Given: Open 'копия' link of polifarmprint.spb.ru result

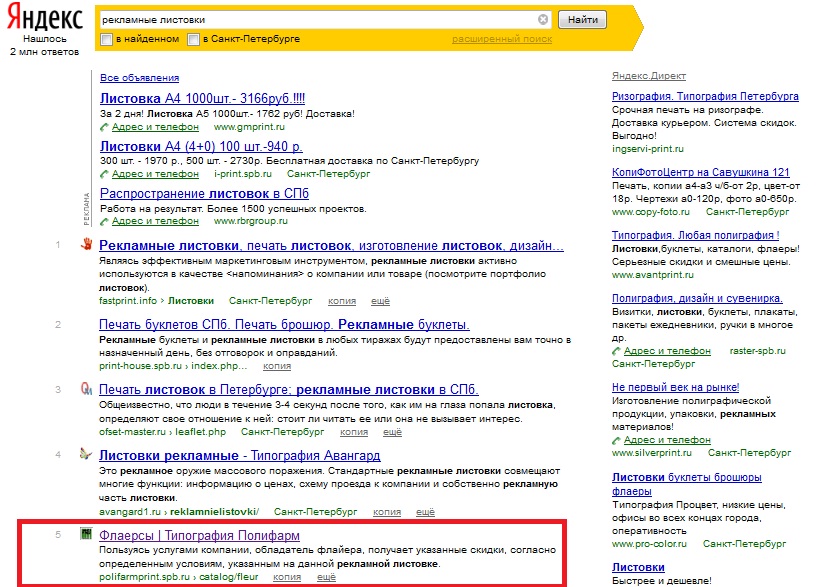Looking at the screenshot, I should click(x=287, y=577).
